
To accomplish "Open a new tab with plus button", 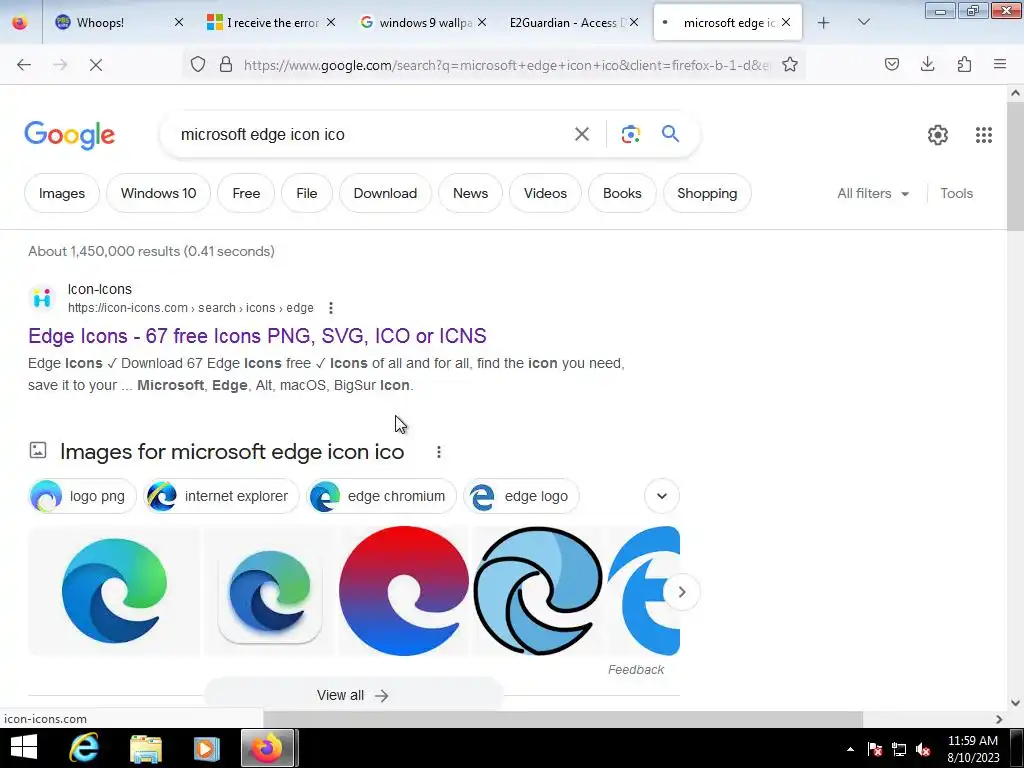I will (824, 23).
